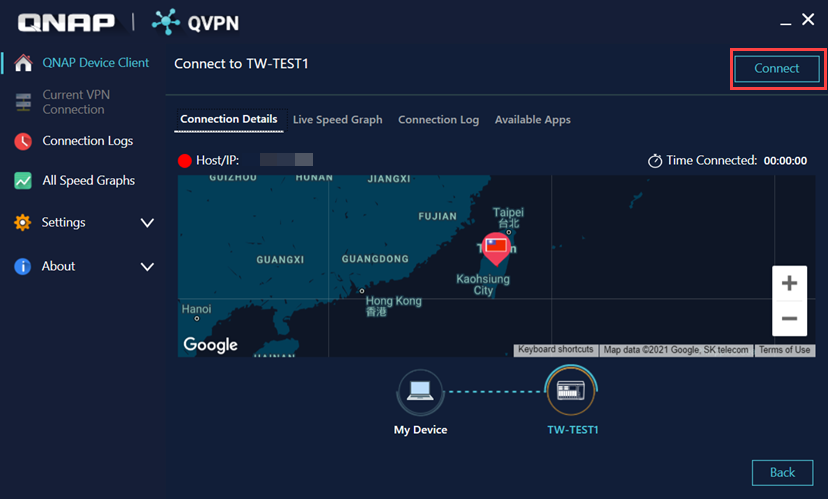Open All Speed Graphs page
Image resolution: width=828 pixels, height=499 pixels.
[x=89, y=181]
